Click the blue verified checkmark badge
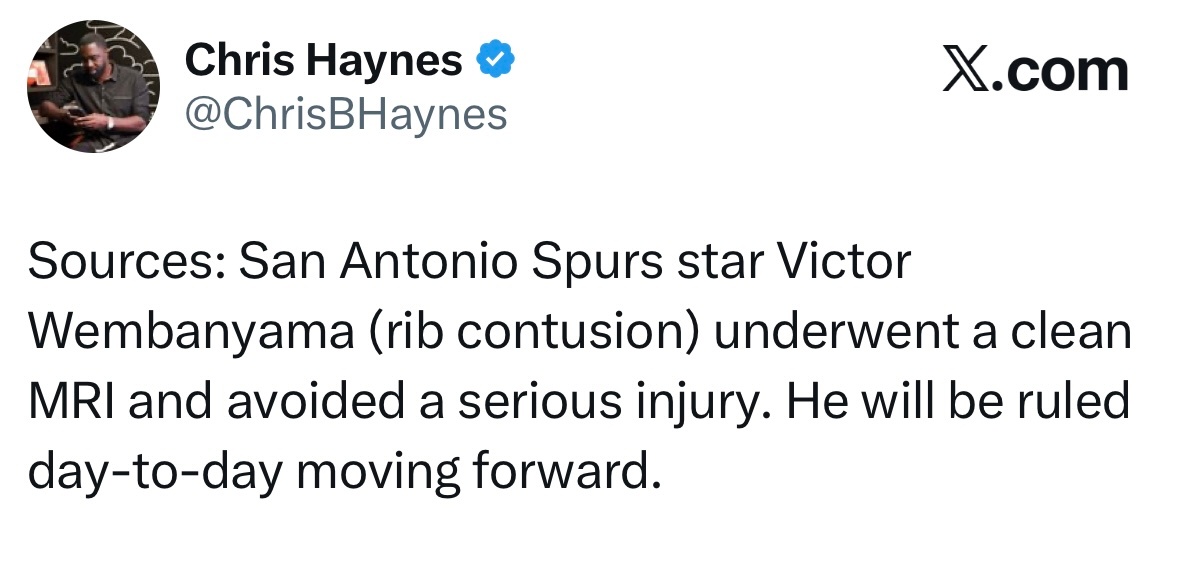The width and height of the screenshot is (1179, 566). coord(495,62)
